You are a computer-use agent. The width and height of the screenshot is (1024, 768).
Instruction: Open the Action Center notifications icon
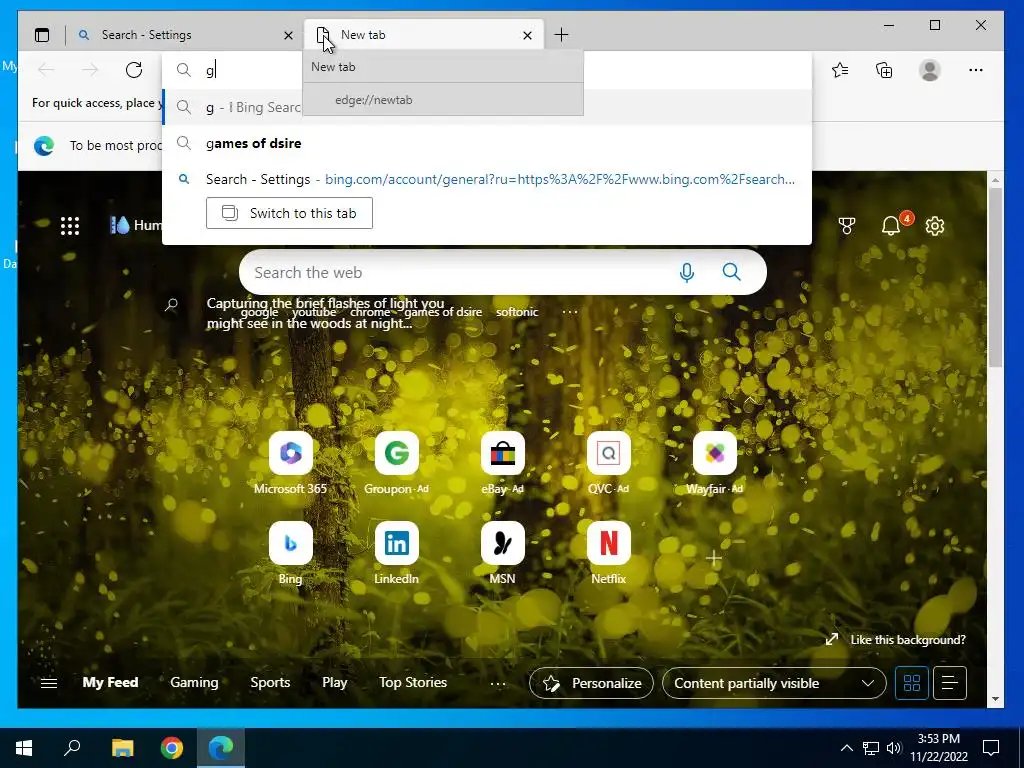(x=991, y=748)
